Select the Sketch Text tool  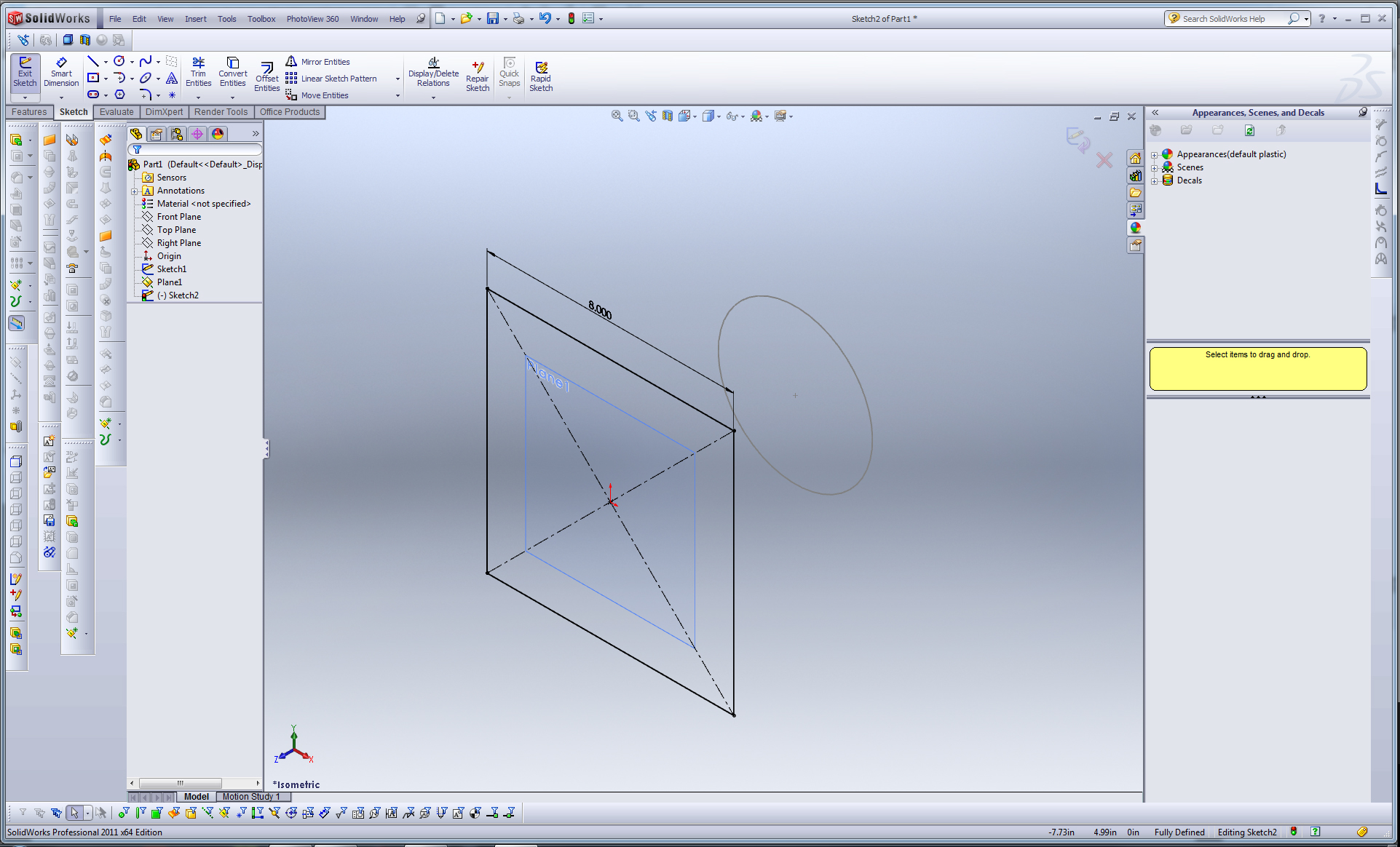point(172,78)
